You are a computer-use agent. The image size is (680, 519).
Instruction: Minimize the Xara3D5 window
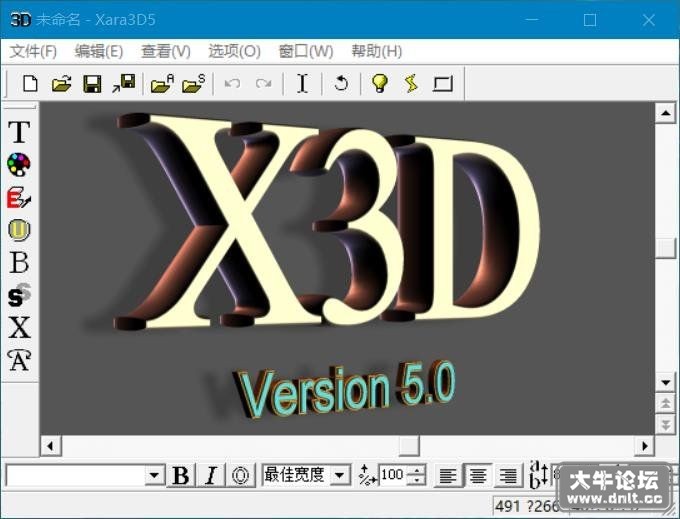coord(532,20)
